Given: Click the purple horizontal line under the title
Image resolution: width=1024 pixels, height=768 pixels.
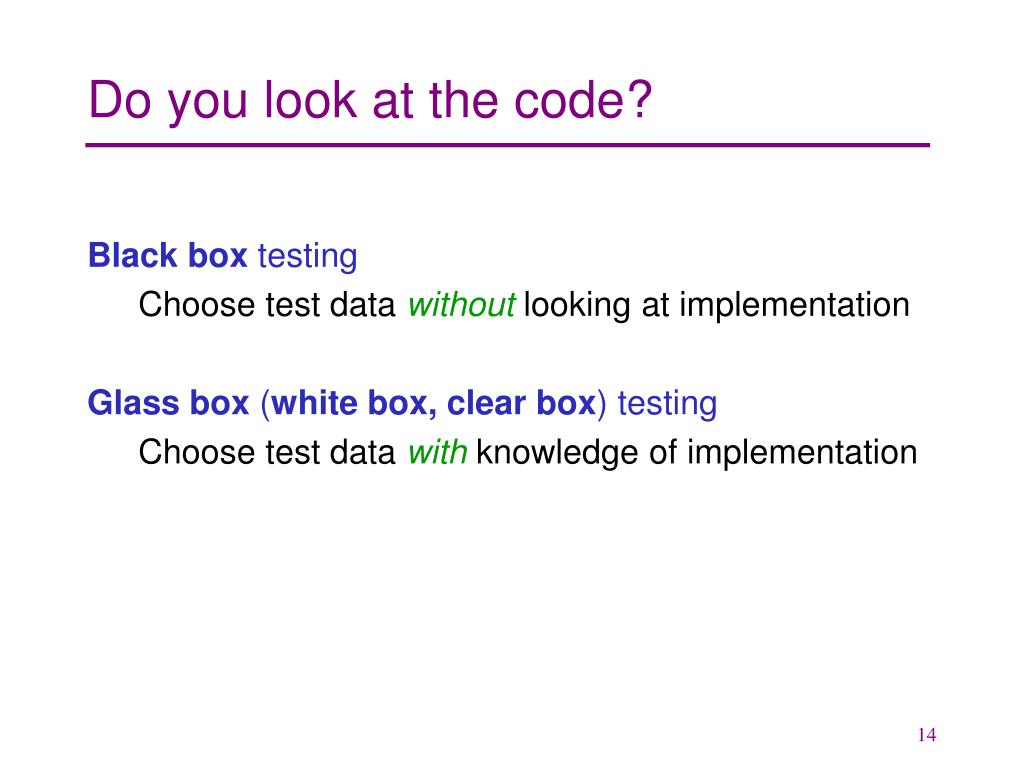Looking at the screenshot, I should (x=507, y=145).
